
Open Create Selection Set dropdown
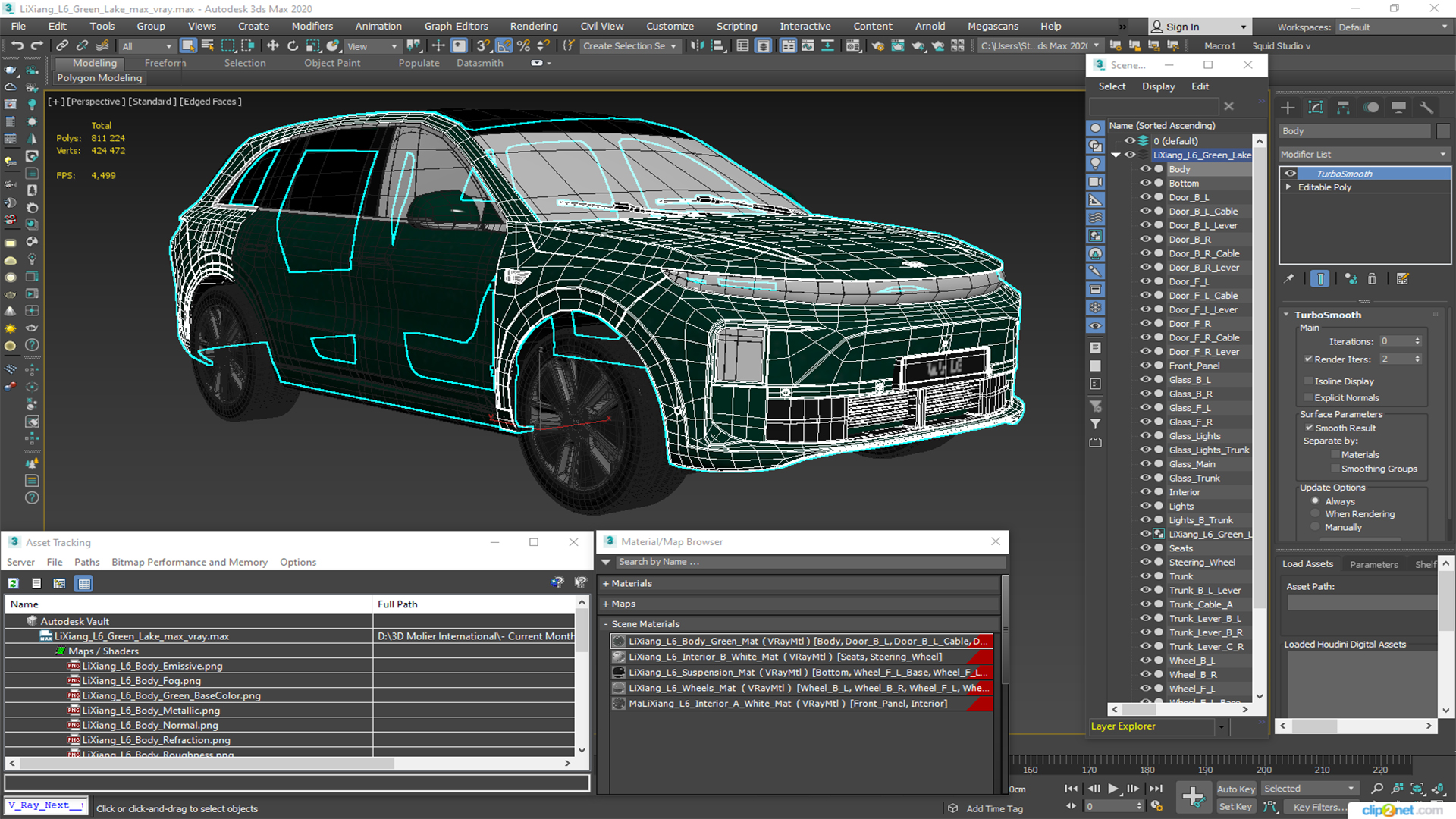629,46
